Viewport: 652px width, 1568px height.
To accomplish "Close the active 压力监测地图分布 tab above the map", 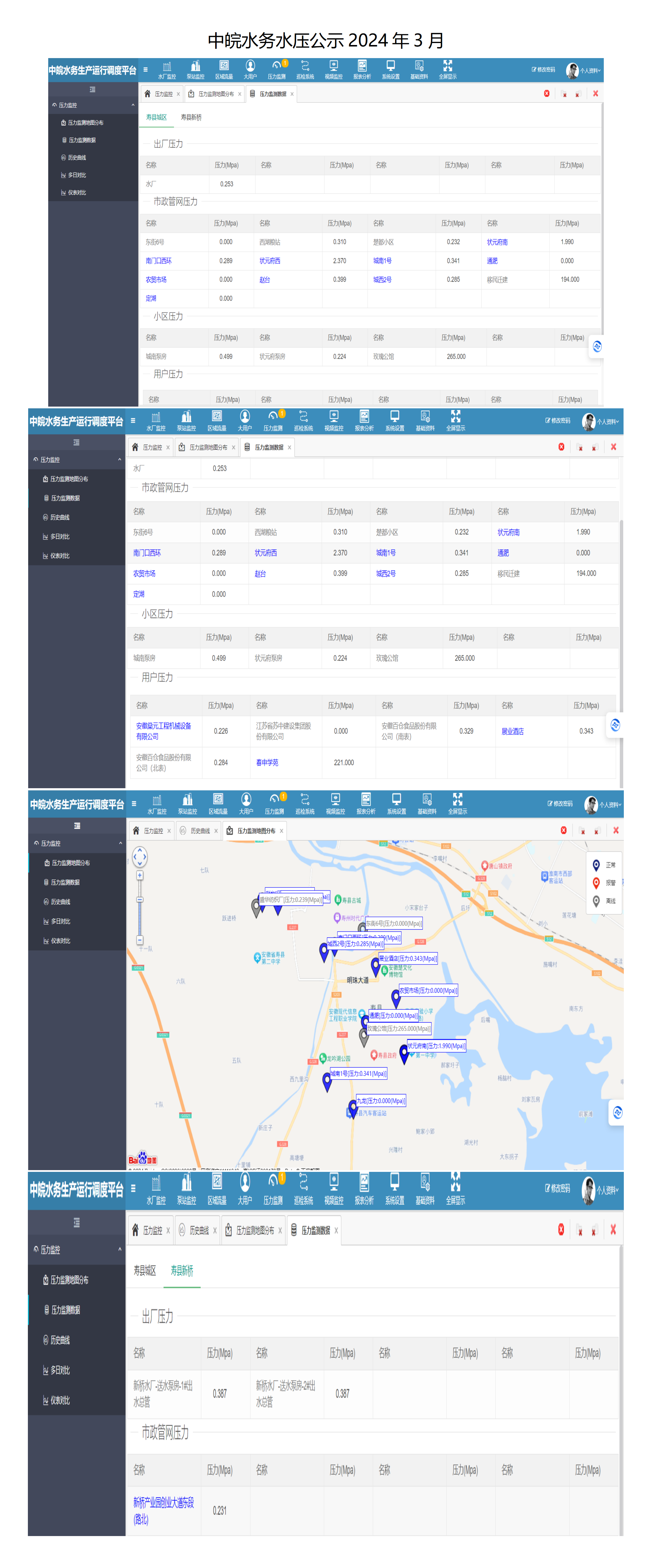I will point(281,831).
